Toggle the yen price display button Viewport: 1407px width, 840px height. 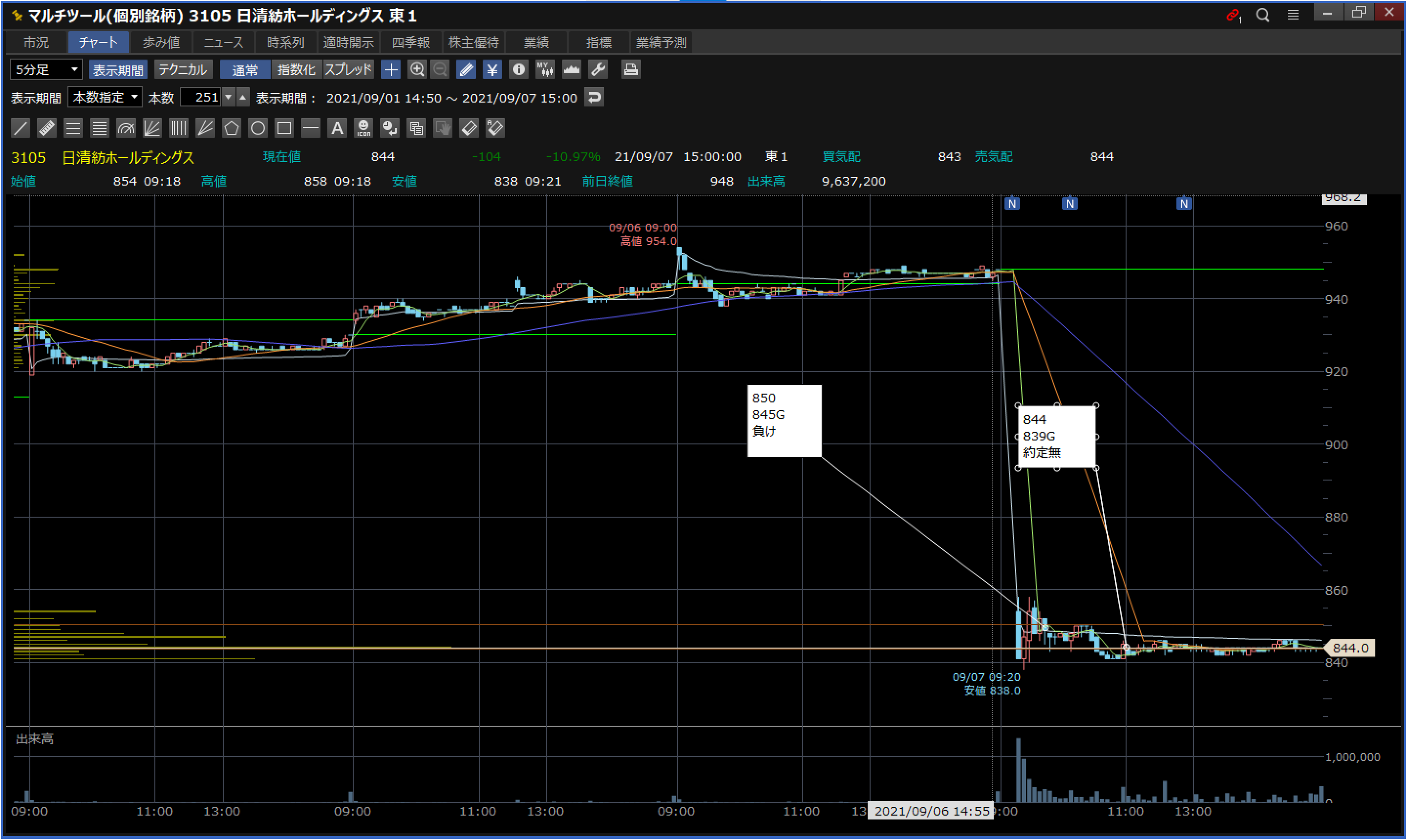coord(492,70)
